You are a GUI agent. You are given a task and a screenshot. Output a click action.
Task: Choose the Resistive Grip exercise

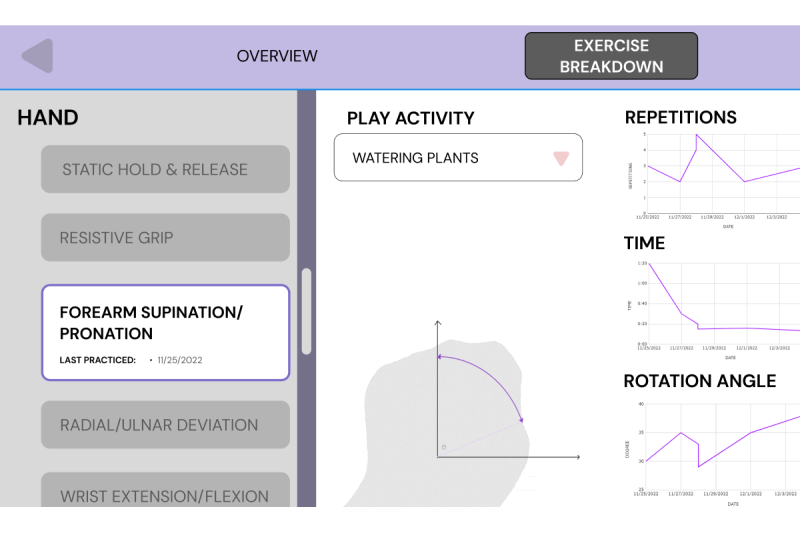click(x=165, y=238)
